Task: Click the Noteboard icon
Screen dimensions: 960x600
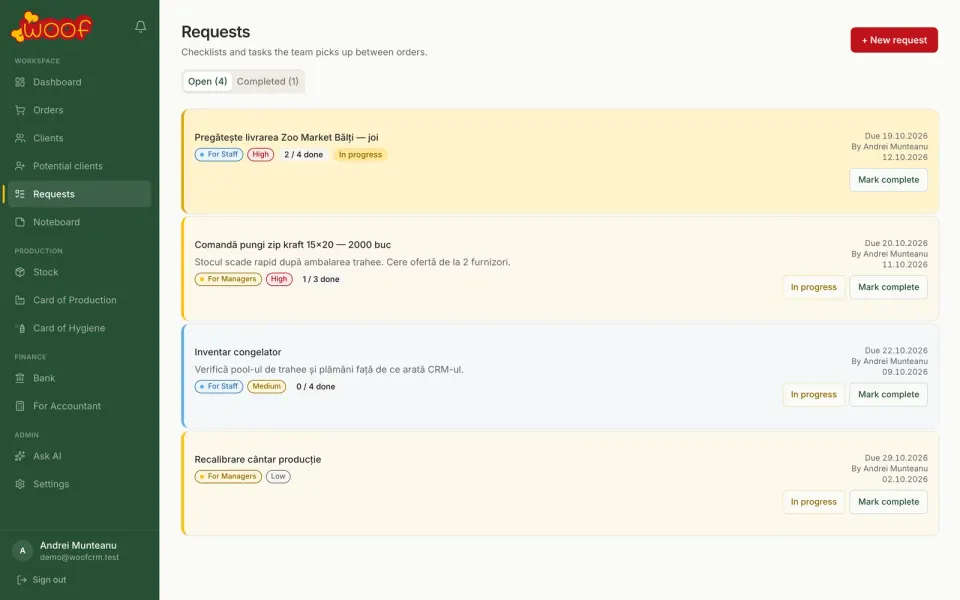Action: click(20, 222)
